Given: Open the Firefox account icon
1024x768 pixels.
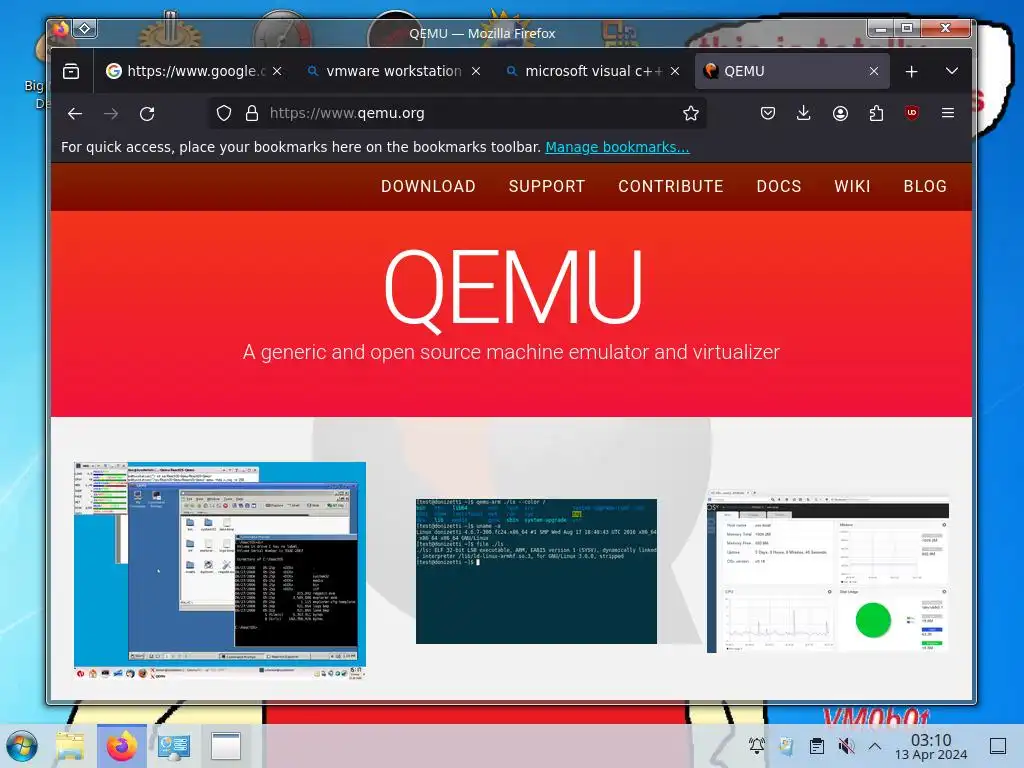Looking at the screenshot, I should (840, 114).
